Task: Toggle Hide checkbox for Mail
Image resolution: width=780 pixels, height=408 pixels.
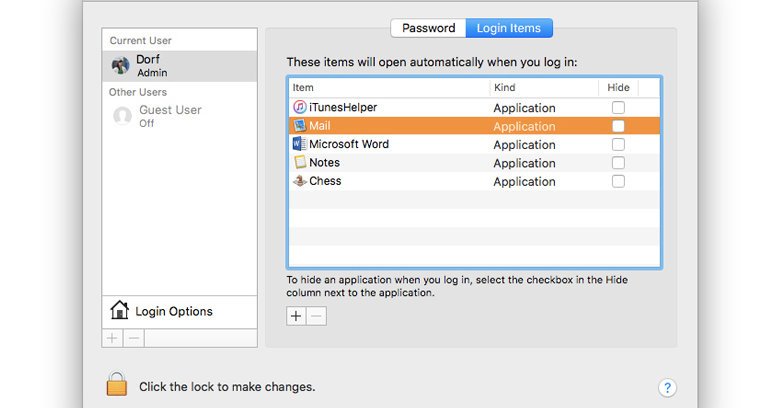Action: (x=618, y=126)
